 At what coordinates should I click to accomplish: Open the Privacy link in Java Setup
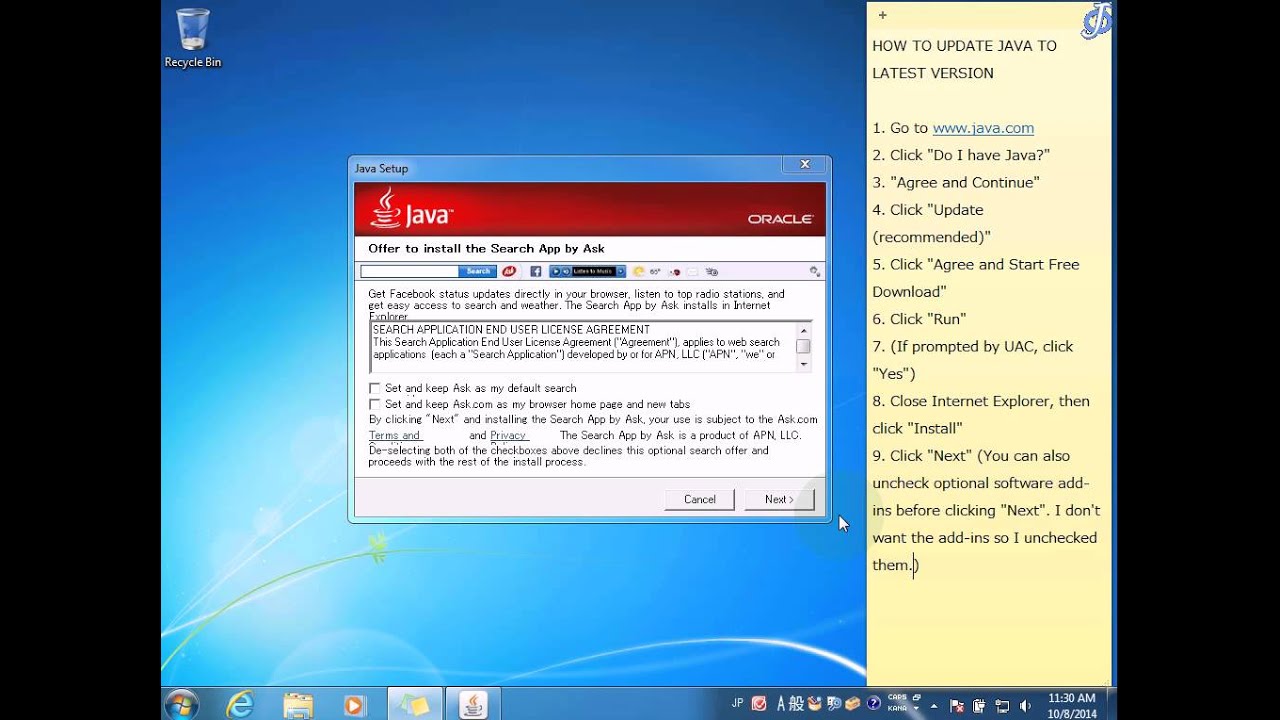click(508, 435)
